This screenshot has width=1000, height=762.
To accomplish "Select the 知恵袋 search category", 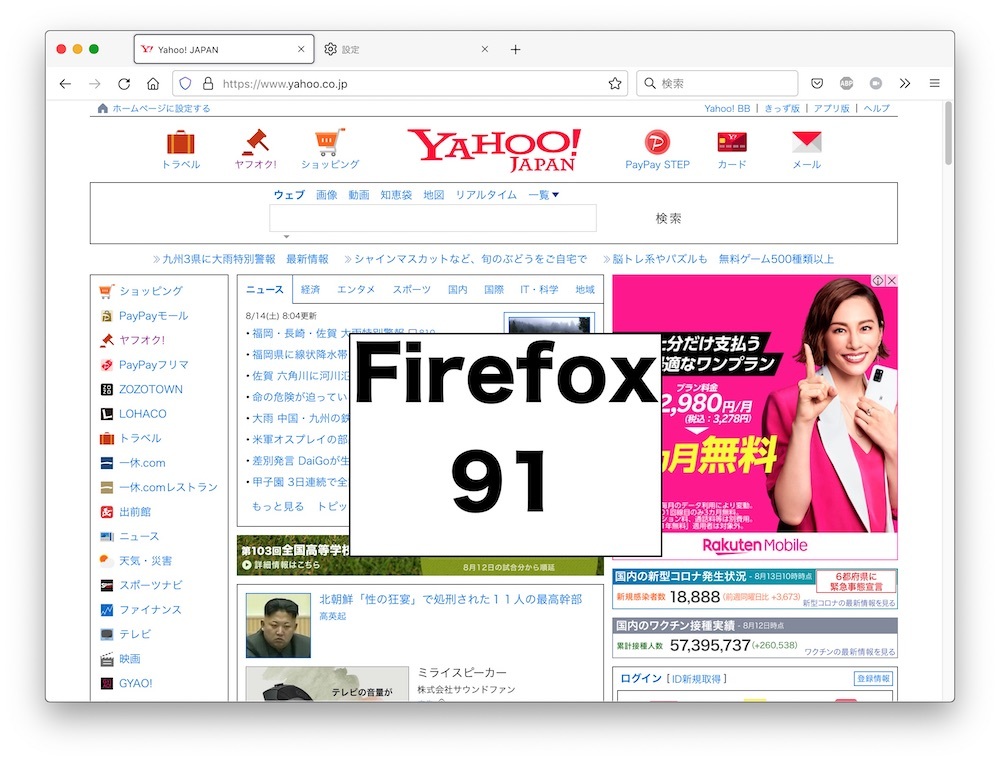I will (x=396, y=195).
